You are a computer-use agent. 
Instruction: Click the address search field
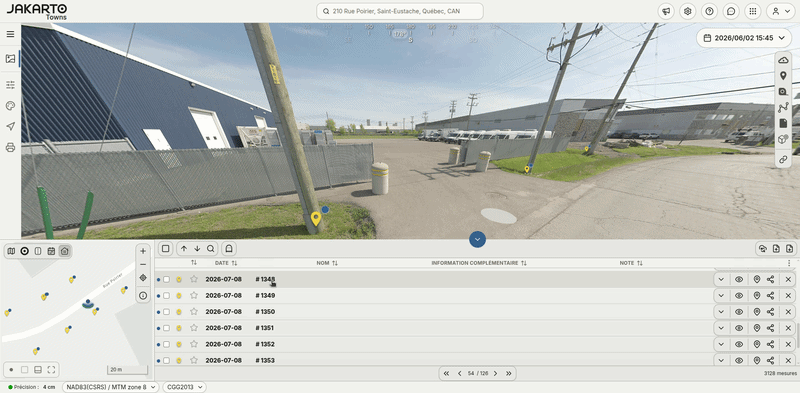tap(400, 11)
